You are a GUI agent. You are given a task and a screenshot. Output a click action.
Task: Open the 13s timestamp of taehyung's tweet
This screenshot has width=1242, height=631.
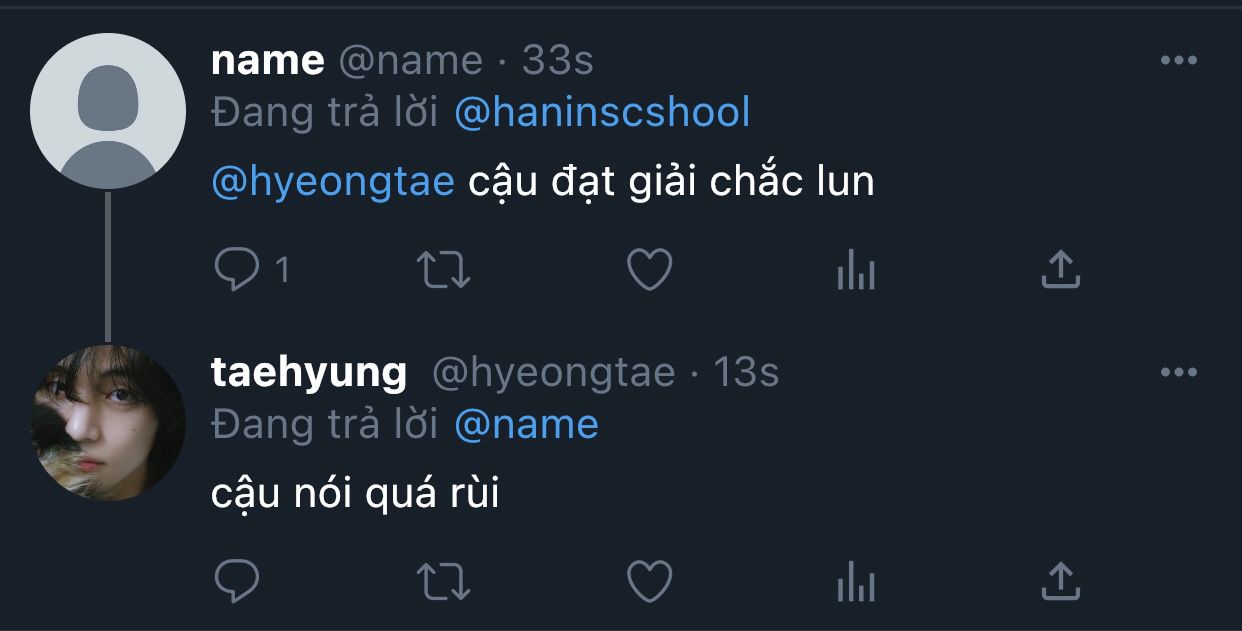[x=746, y=373]
